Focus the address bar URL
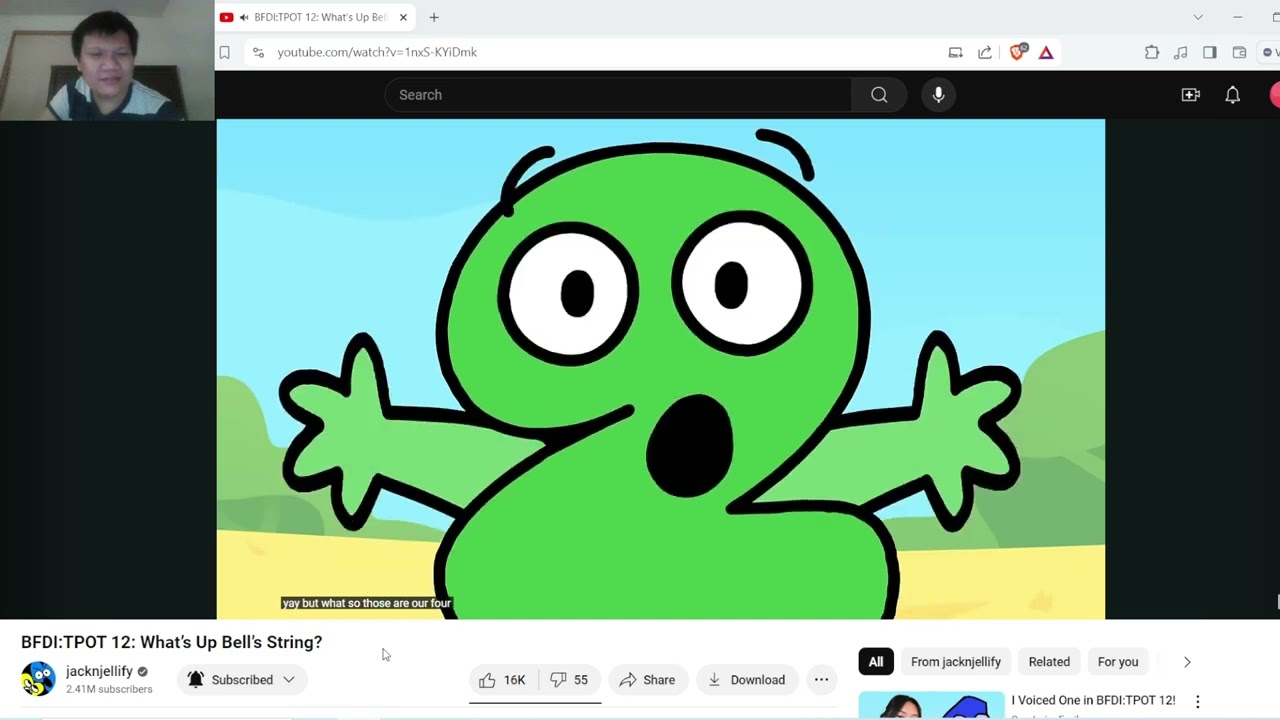Screen dimensions: 1280x720 click(x=377, y=52)
